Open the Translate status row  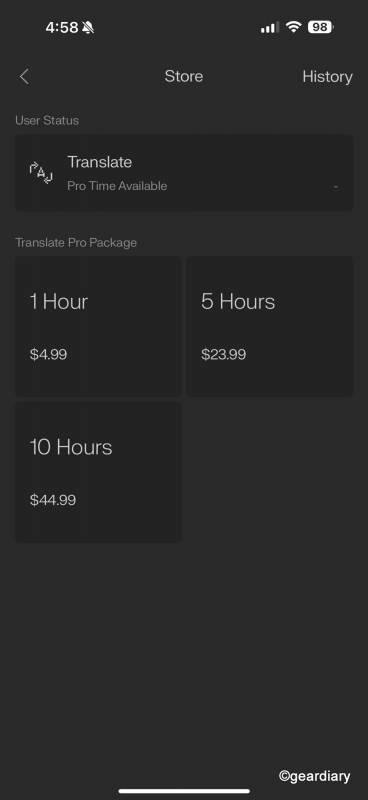(x=184, y=172)
